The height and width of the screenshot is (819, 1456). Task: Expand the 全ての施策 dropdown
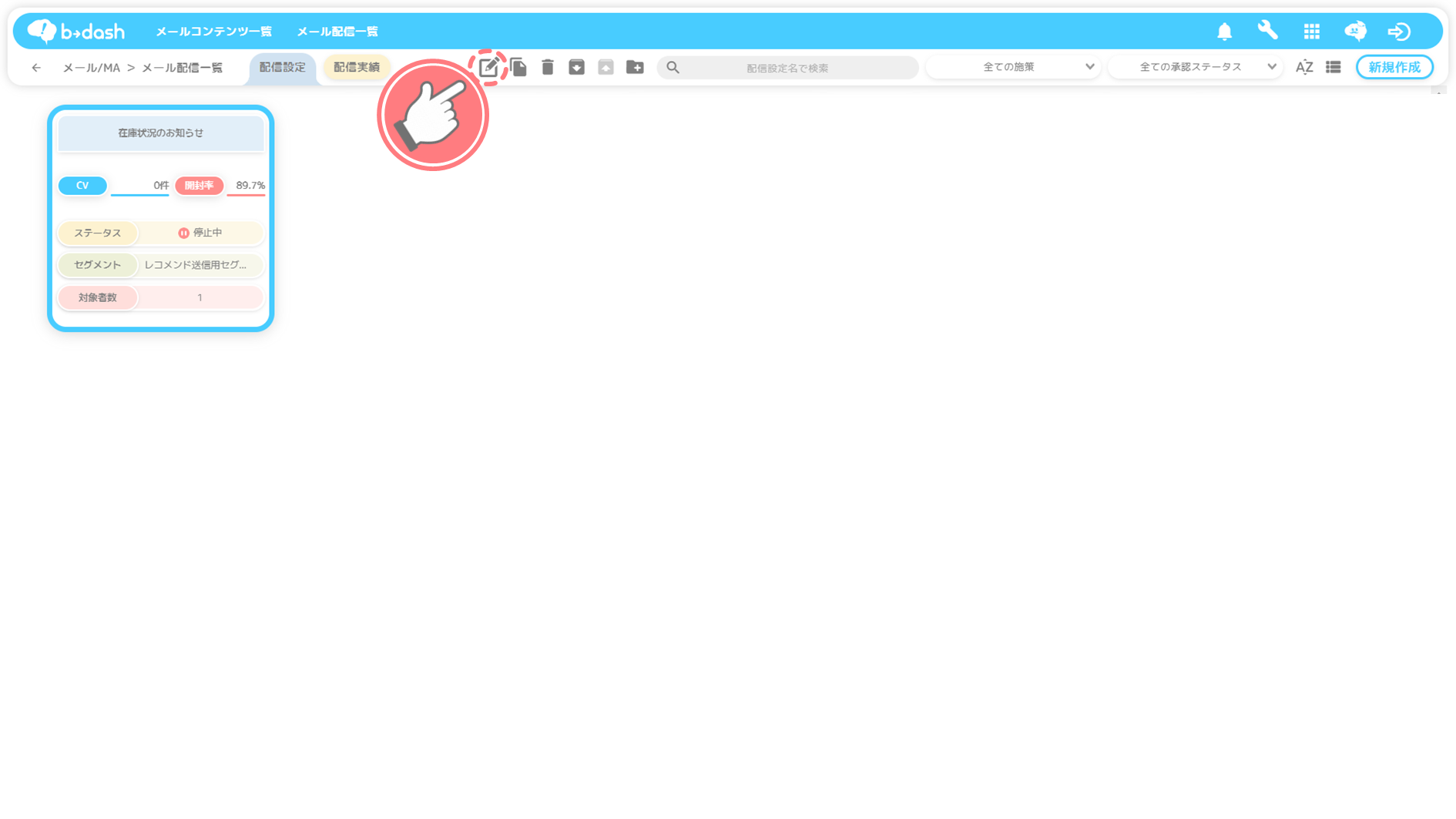click(x=1014, y=68)
